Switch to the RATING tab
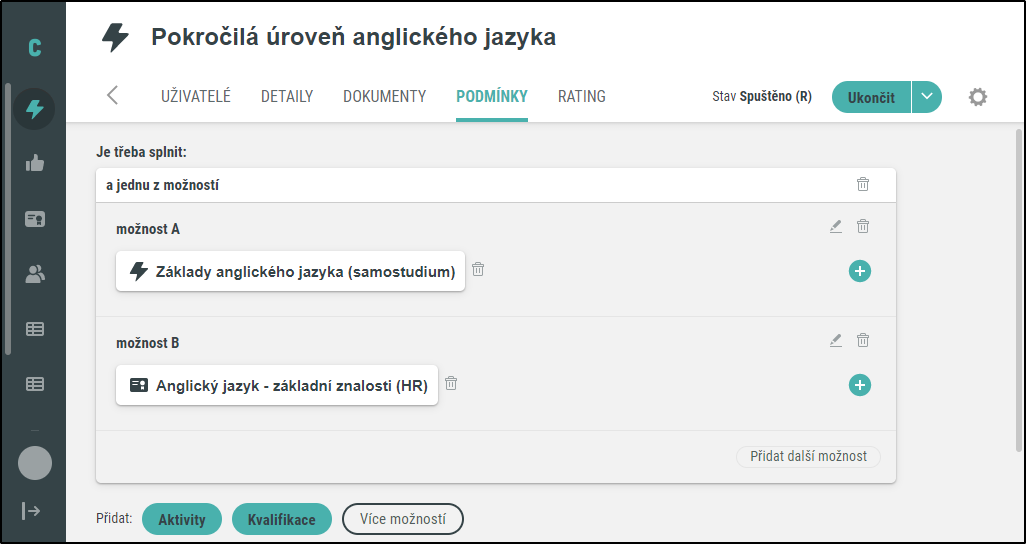 click(x=582, y=96)
